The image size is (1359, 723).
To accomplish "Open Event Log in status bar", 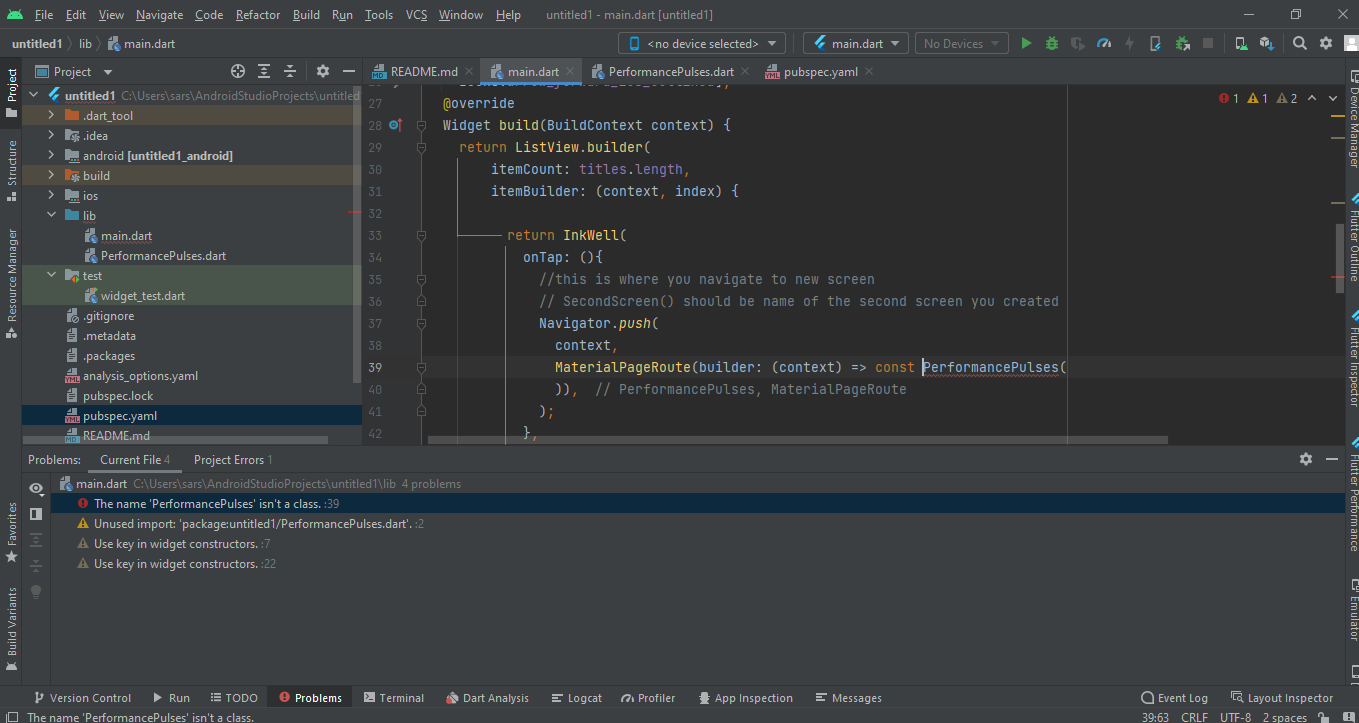I will click(1174, 698).
